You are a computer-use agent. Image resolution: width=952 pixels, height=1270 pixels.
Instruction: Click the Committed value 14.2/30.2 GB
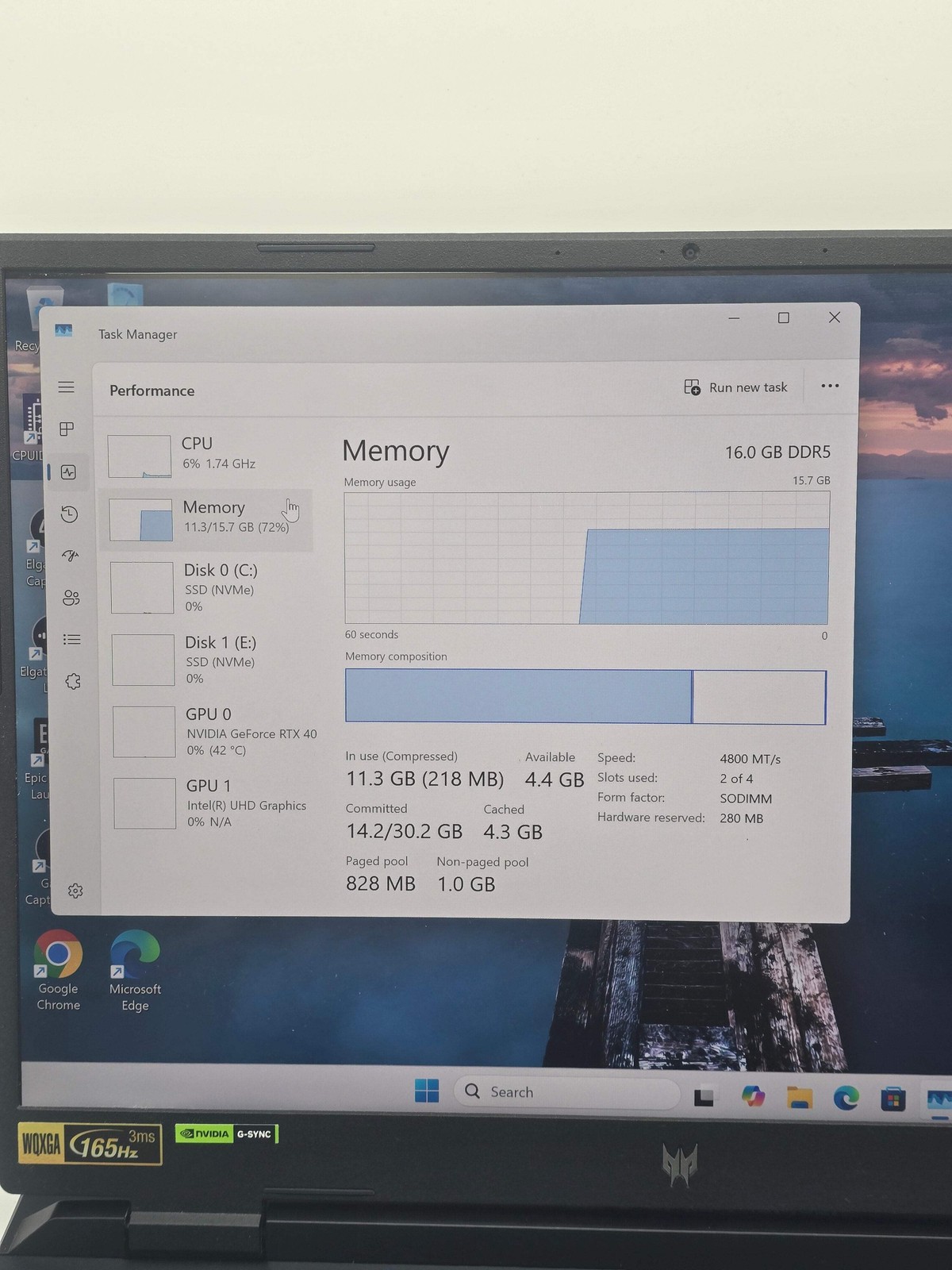(x=404, y=831)
